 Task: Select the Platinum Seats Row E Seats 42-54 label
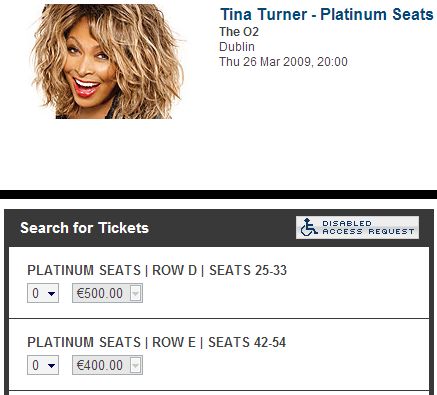click(x=157, y=342)
